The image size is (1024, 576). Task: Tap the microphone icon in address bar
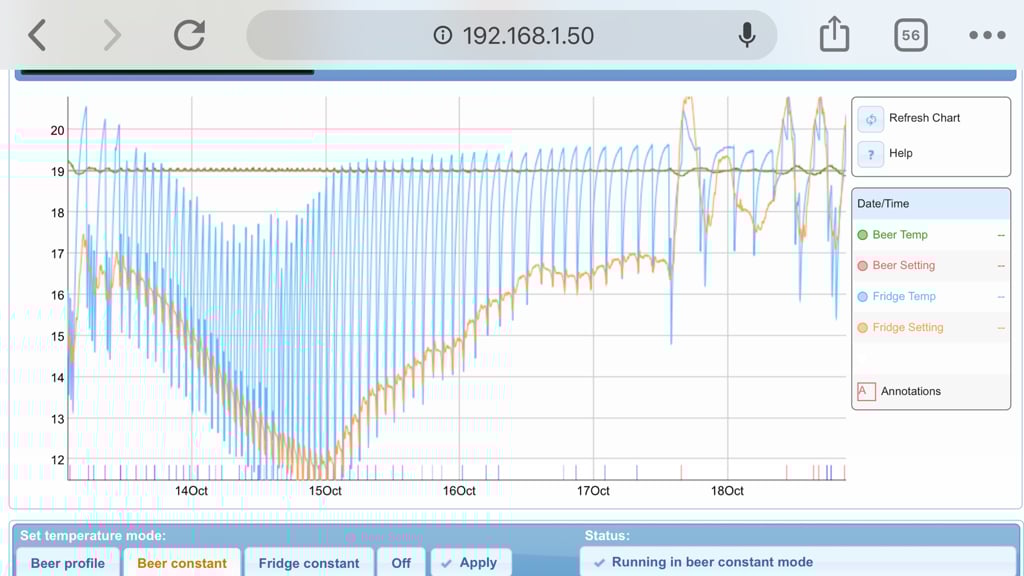click(746, 35)
